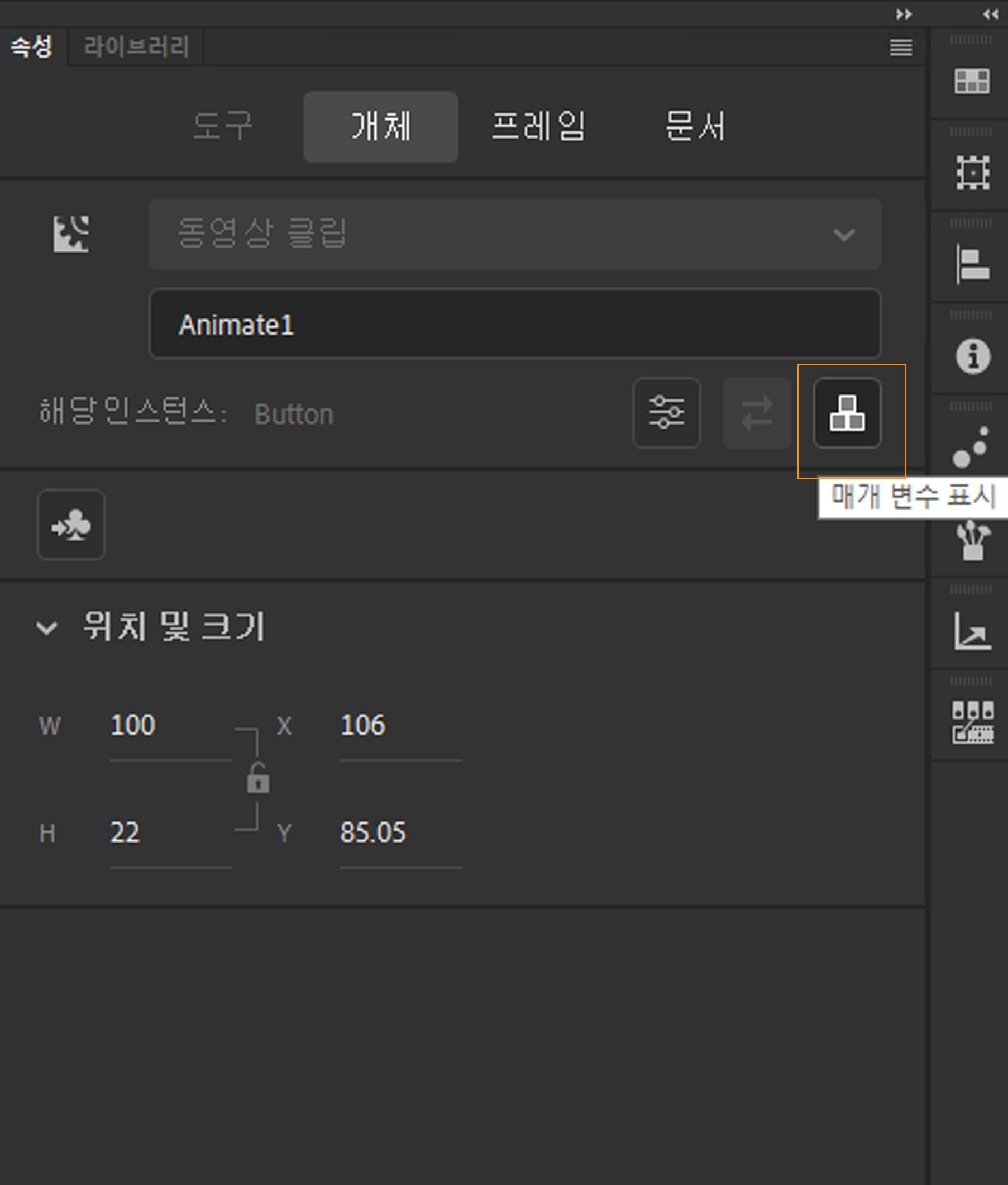
Task: Select the 문서 tab
Action: click(x=694, y=127)
